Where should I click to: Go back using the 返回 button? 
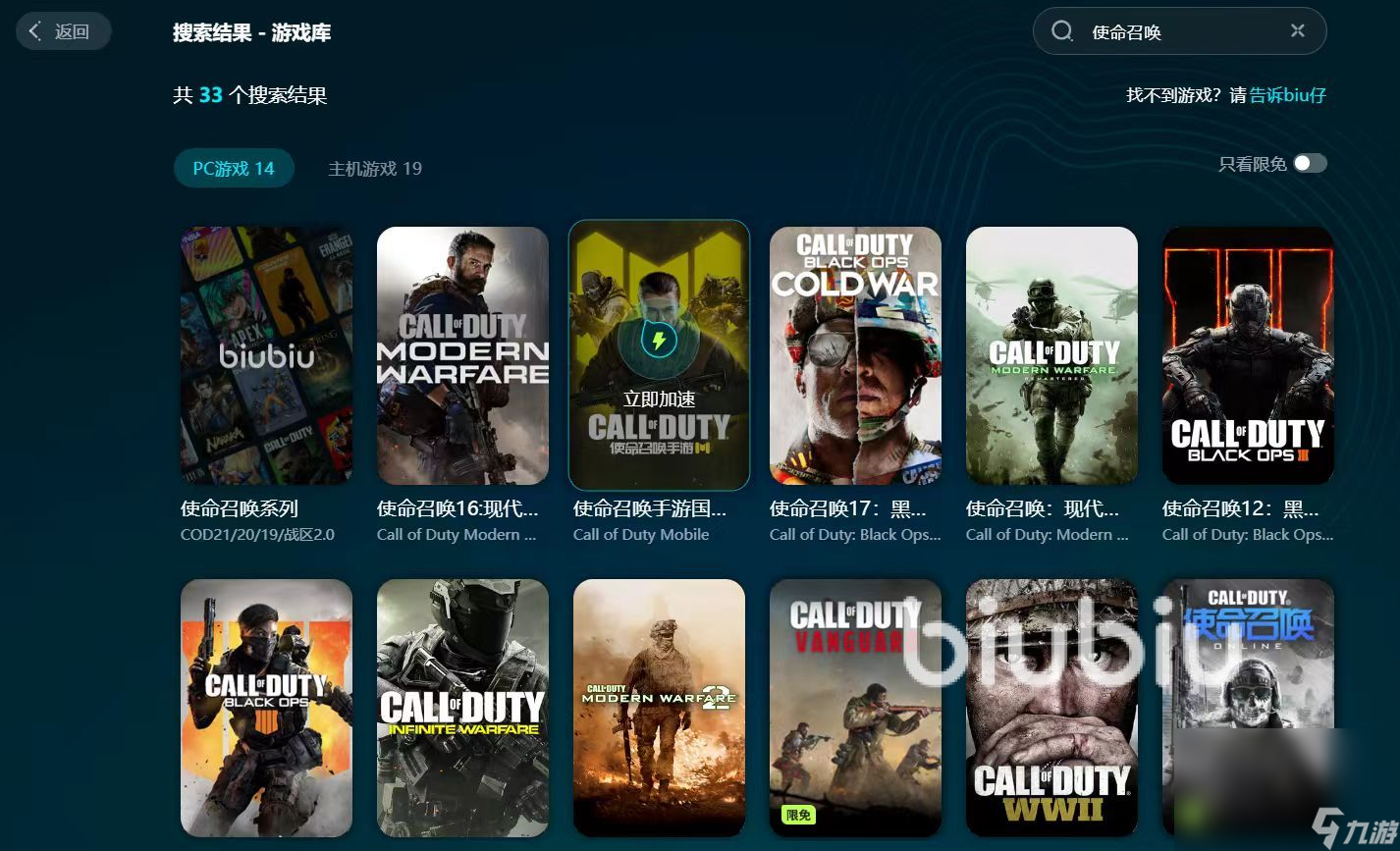(x=63, y=31)
